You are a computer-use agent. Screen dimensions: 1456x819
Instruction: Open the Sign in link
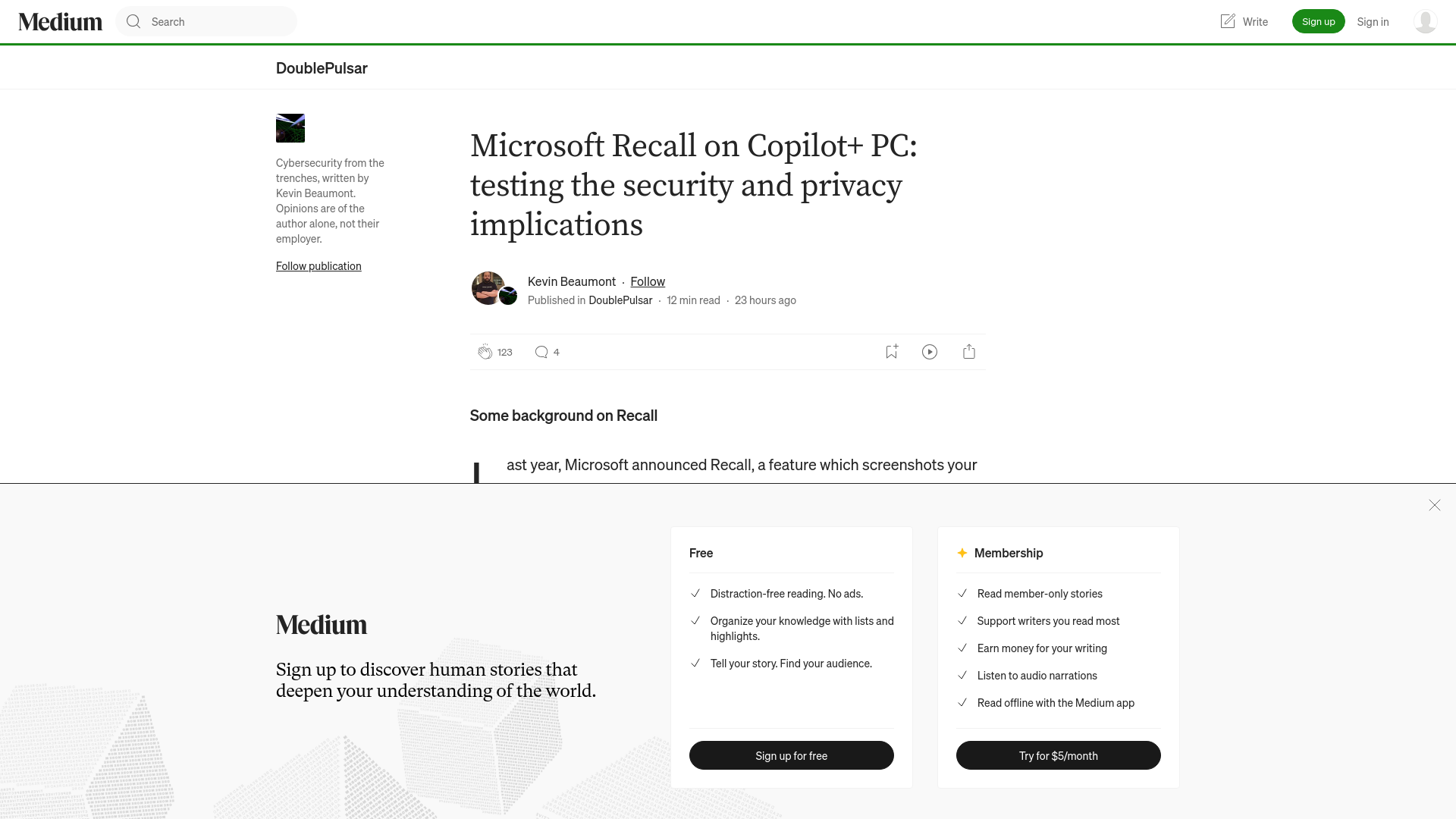(x=1373, y=21)
